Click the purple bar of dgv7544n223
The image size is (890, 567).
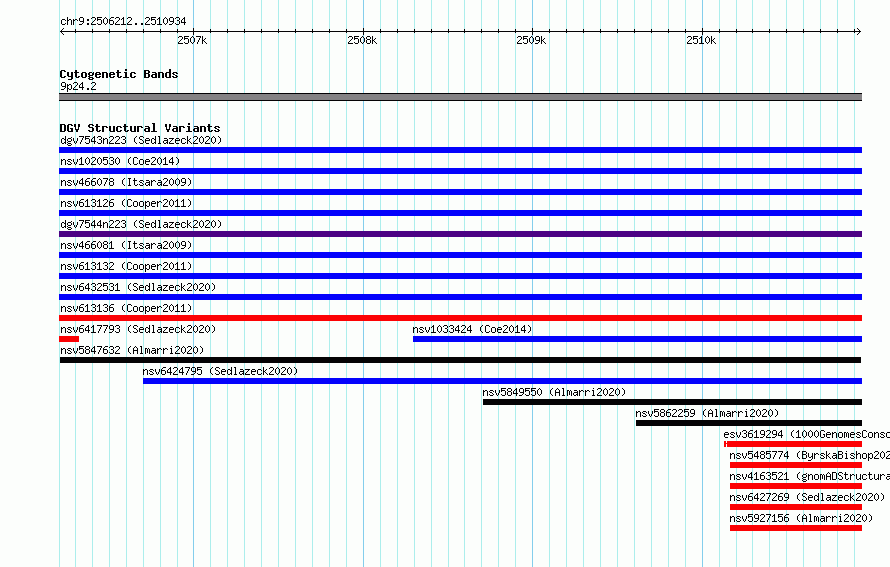click(460, 234)
